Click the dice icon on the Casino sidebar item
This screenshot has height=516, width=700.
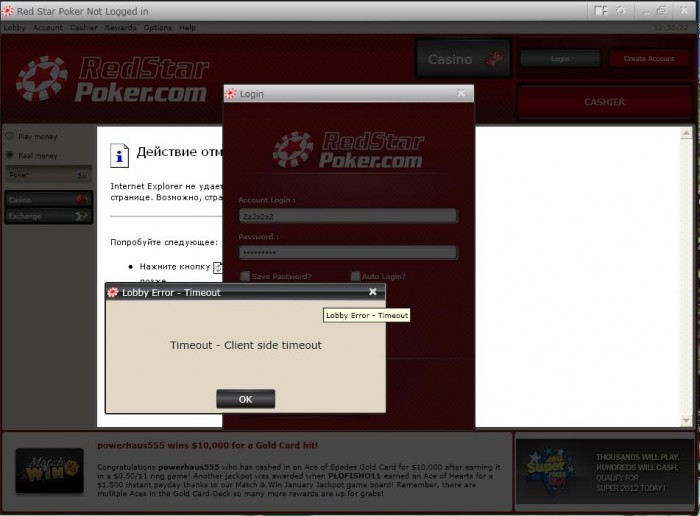(82, 200)
